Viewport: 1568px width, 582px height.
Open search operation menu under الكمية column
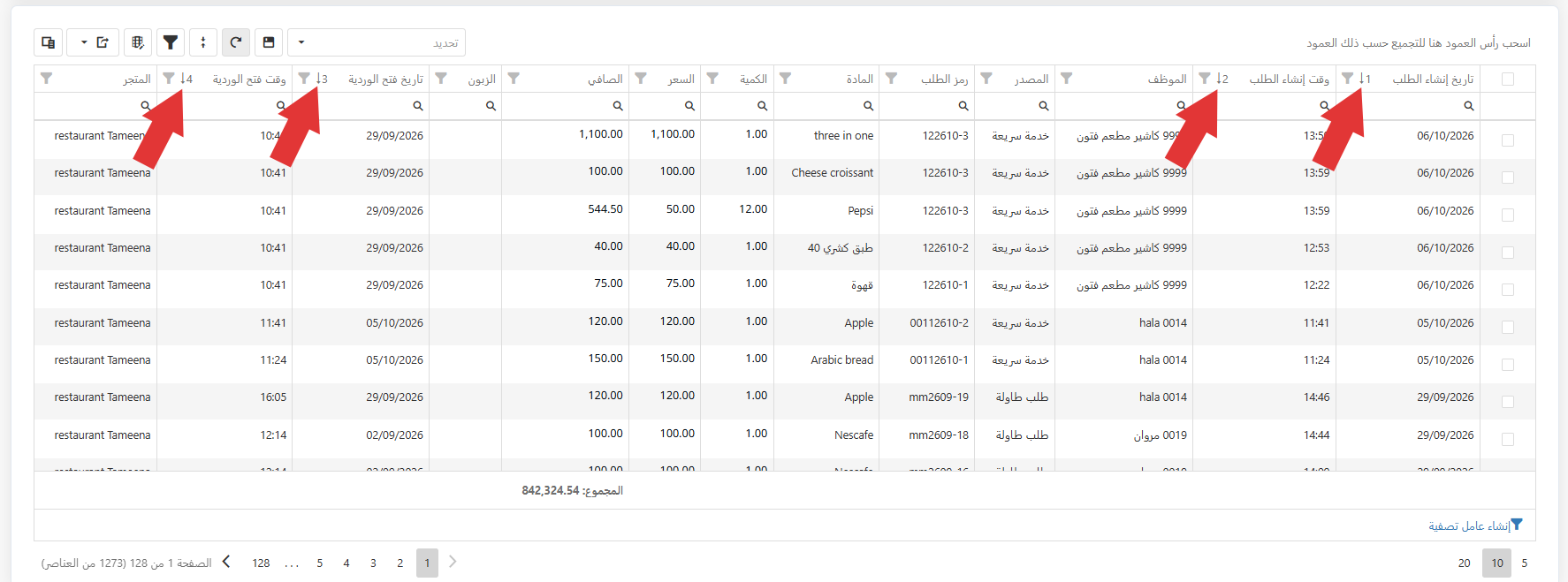pyautogui.click(x=762, y=106)
